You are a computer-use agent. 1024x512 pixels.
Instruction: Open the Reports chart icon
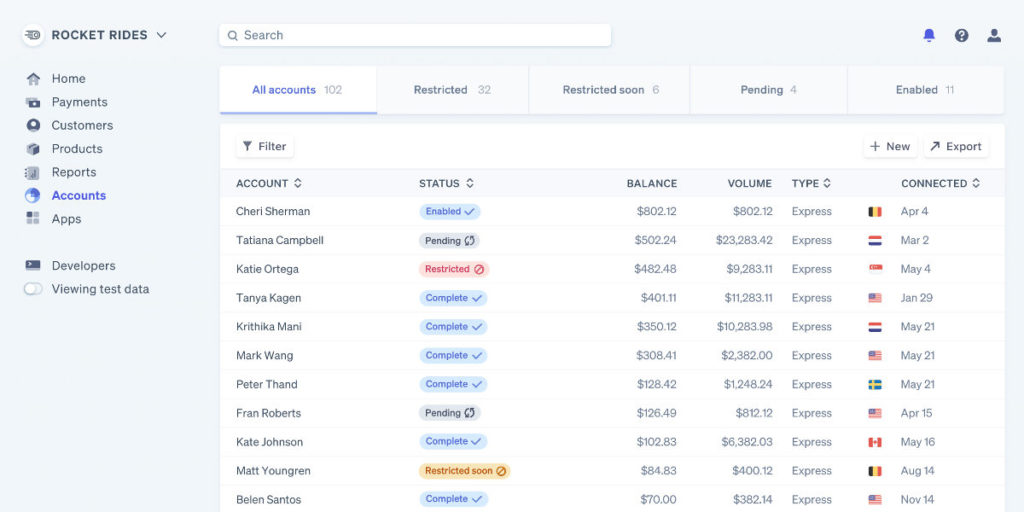[34, 172]
